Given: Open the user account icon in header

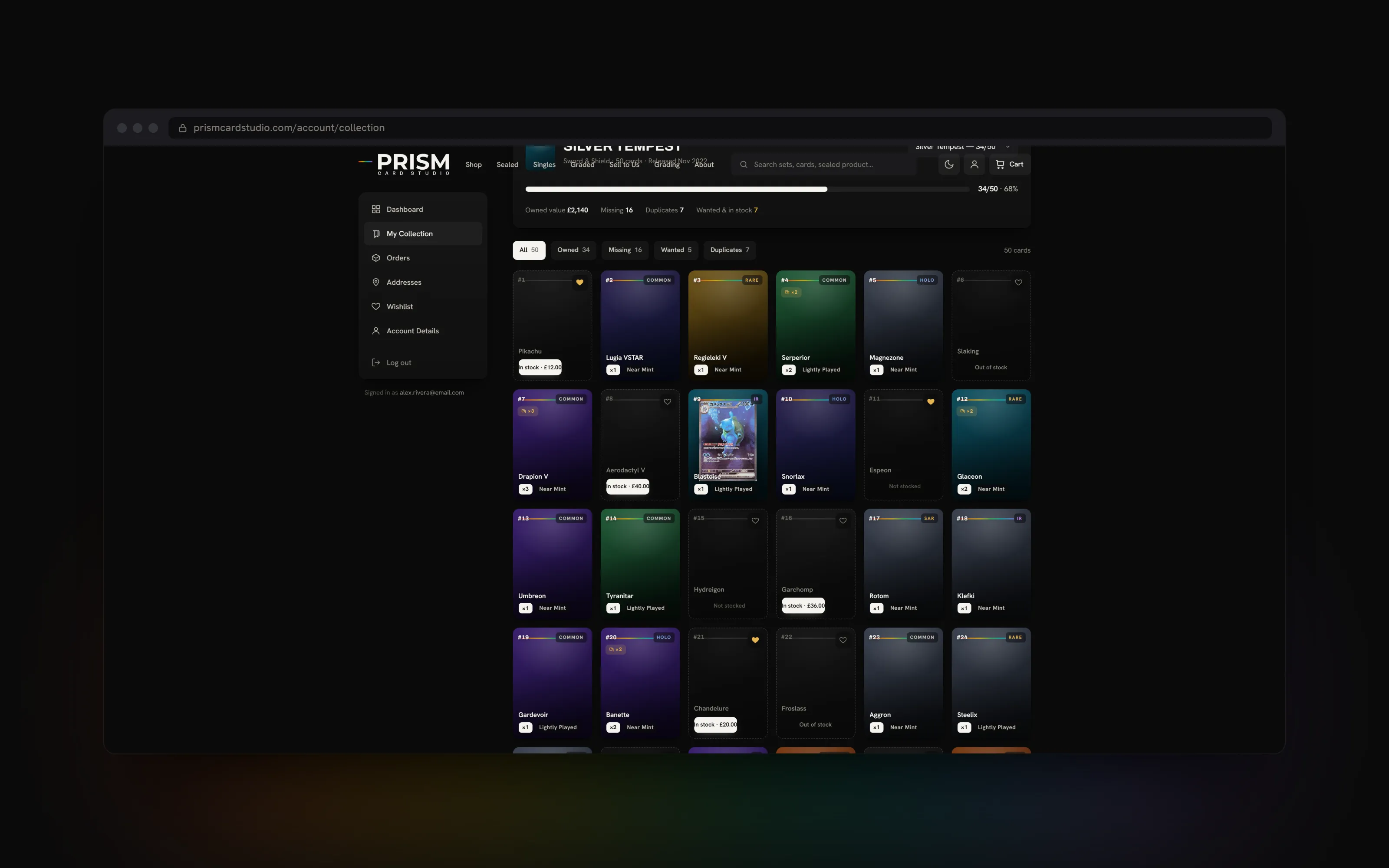Looking at the screenshot, I should pos(974,164).
